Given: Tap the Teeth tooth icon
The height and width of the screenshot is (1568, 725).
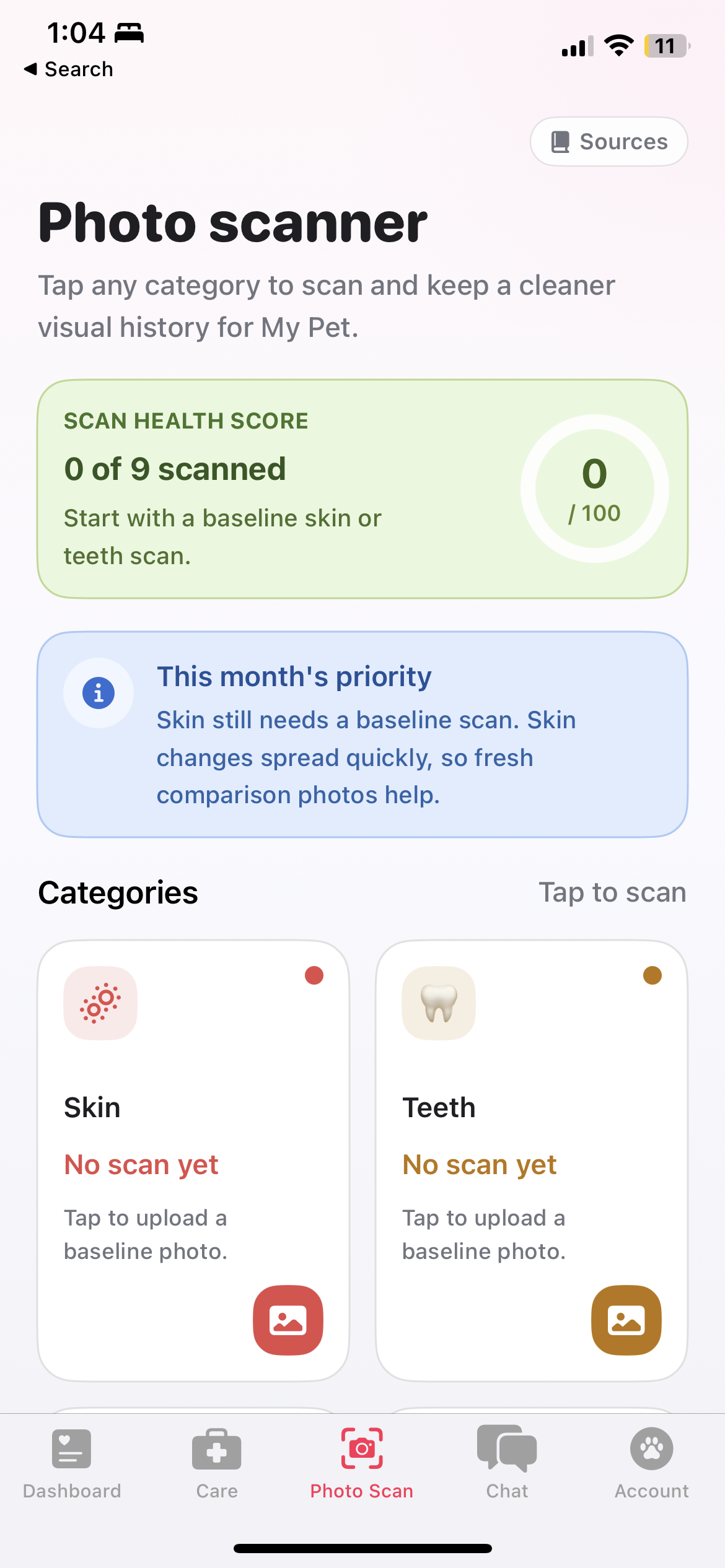Looking at the screenshot, I should [438, 1003].
